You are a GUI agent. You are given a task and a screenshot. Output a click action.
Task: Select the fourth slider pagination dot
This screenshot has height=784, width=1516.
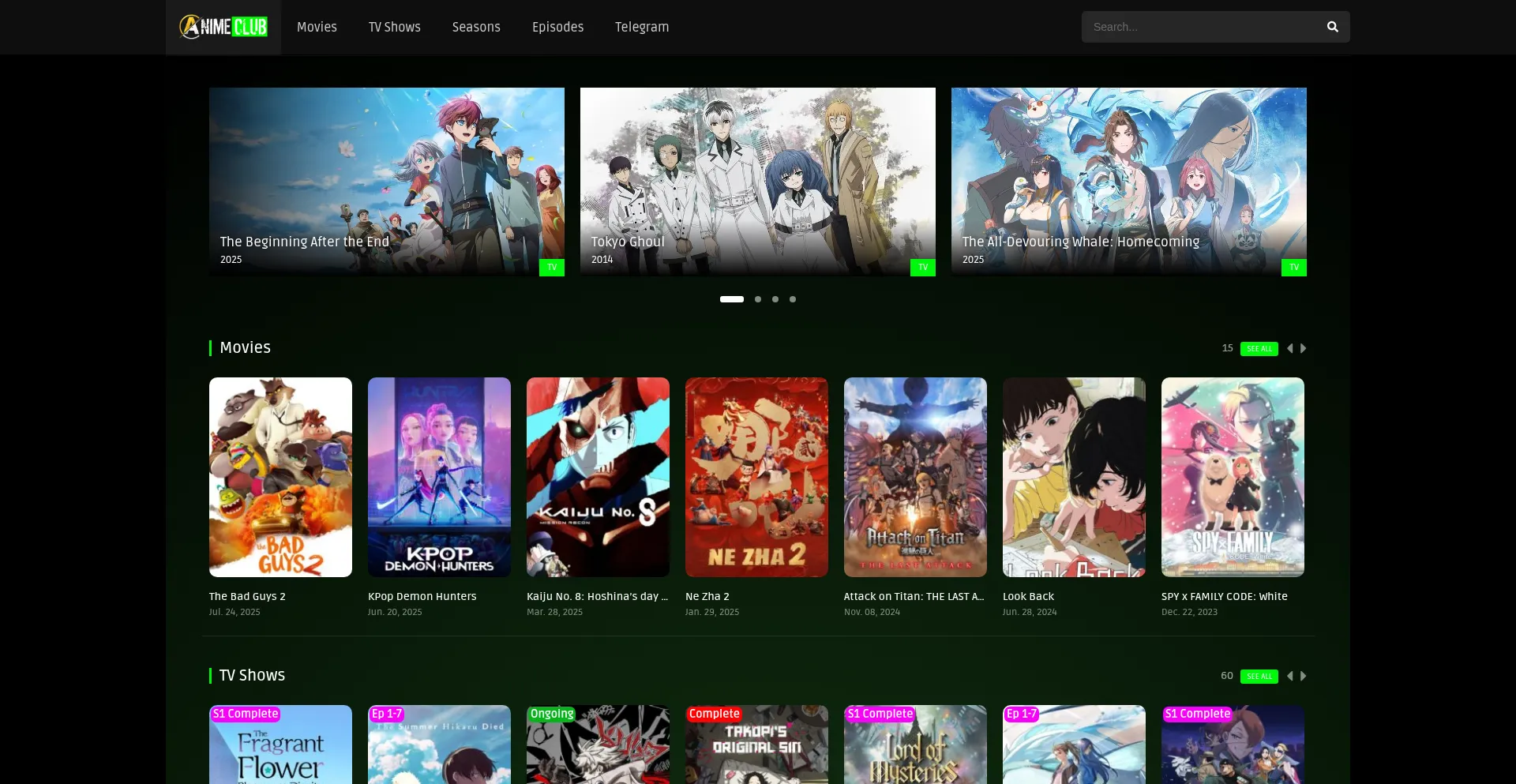coord(793,299)
